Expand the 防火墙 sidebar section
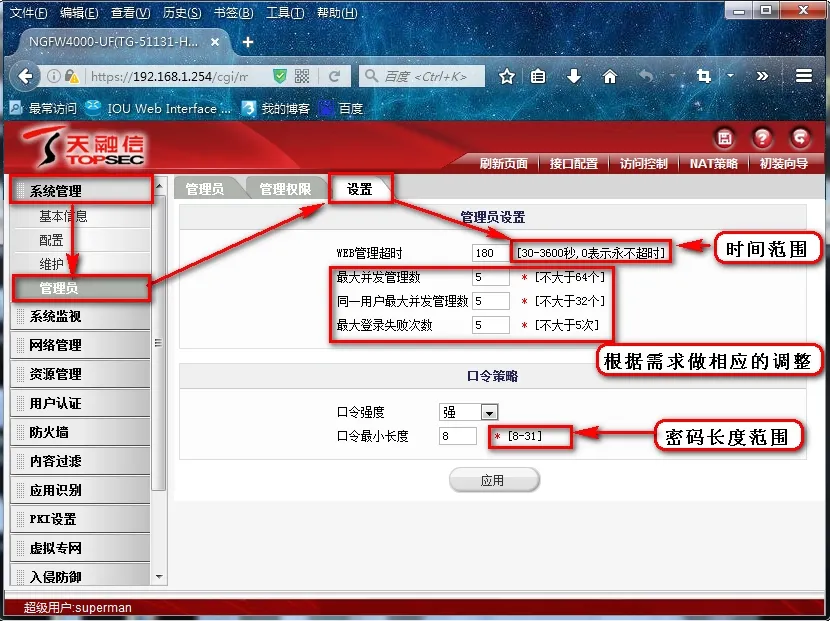Image resolution: width=830 pixels, height=621 pixels. [80, 433]
